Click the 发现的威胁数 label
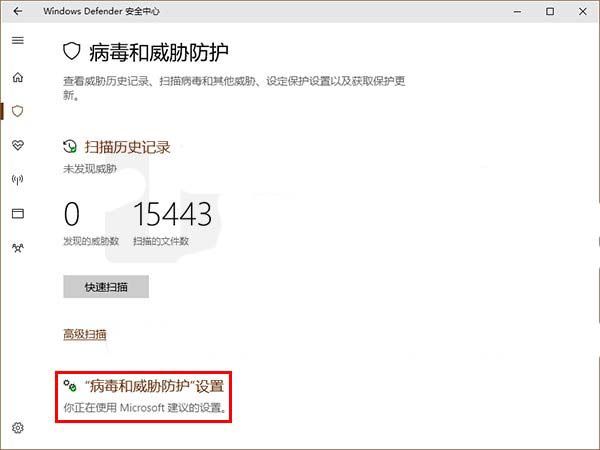The image size is (600, 450). [91, 241]
